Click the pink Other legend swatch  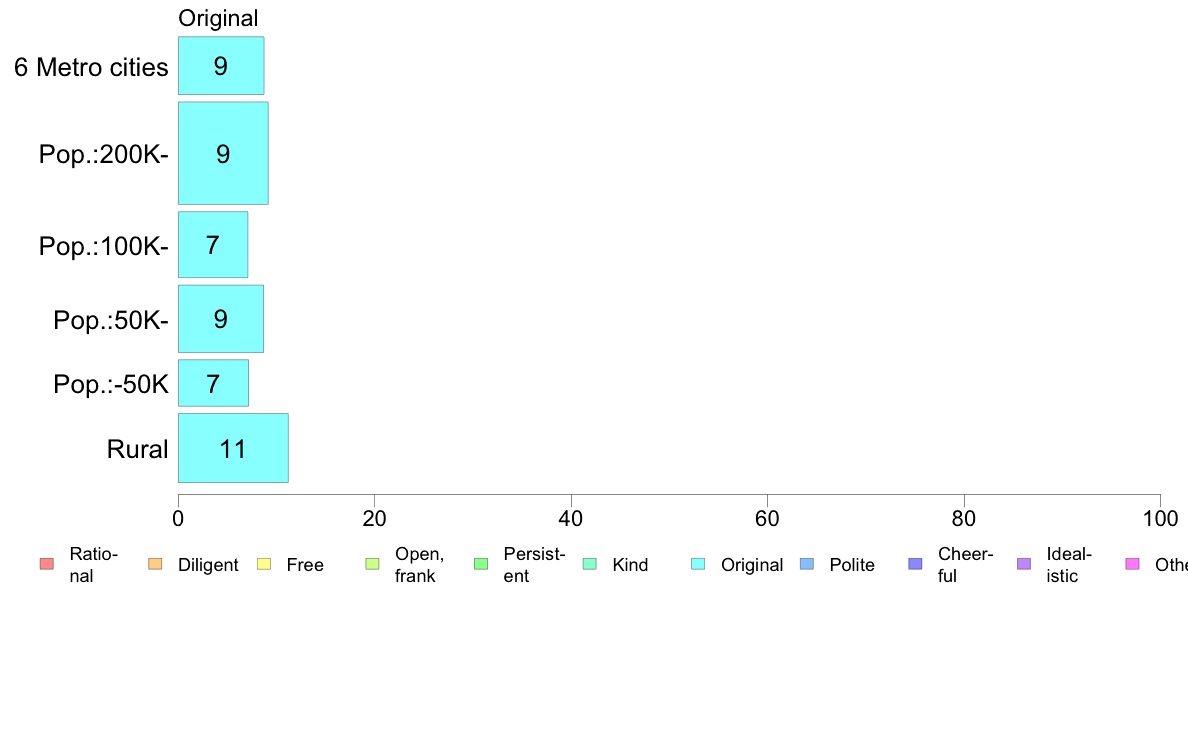click(x=1133, y=564)
